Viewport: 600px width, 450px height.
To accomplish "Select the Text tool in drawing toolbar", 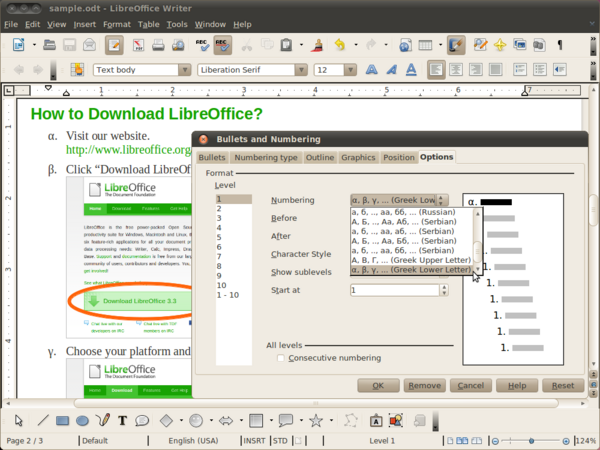I will click(x=123, y=420).
